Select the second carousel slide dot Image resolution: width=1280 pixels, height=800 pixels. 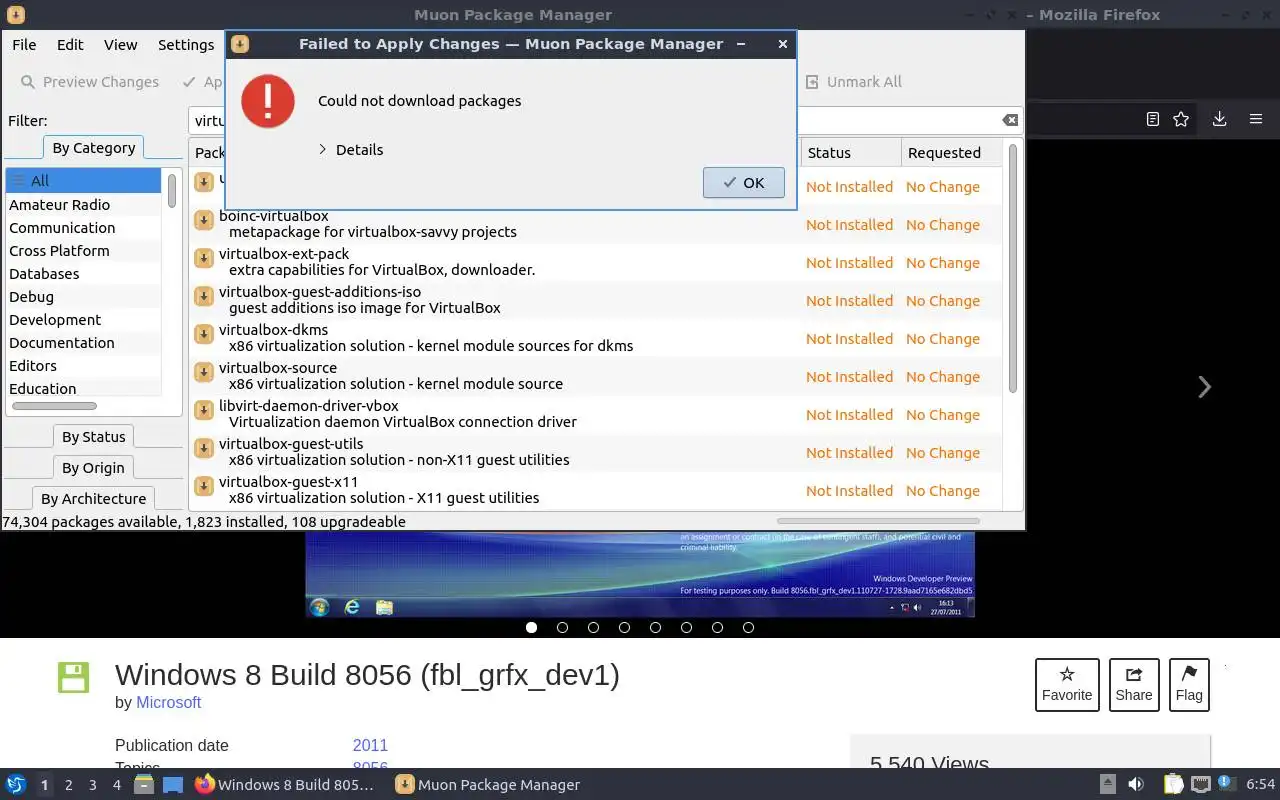coord(562,628)
